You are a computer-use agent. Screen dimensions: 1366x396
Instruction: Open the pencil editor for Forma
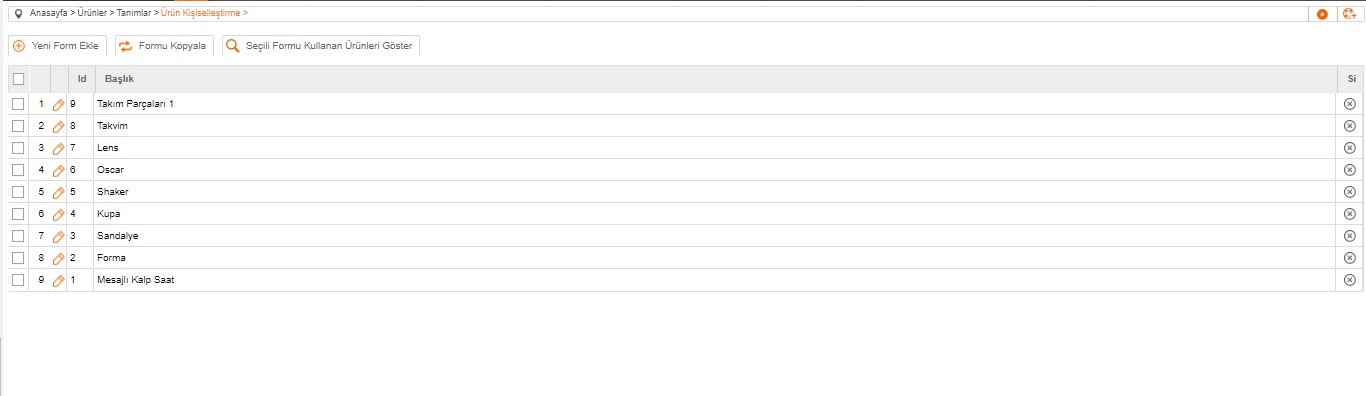click(x=58, y=259)
